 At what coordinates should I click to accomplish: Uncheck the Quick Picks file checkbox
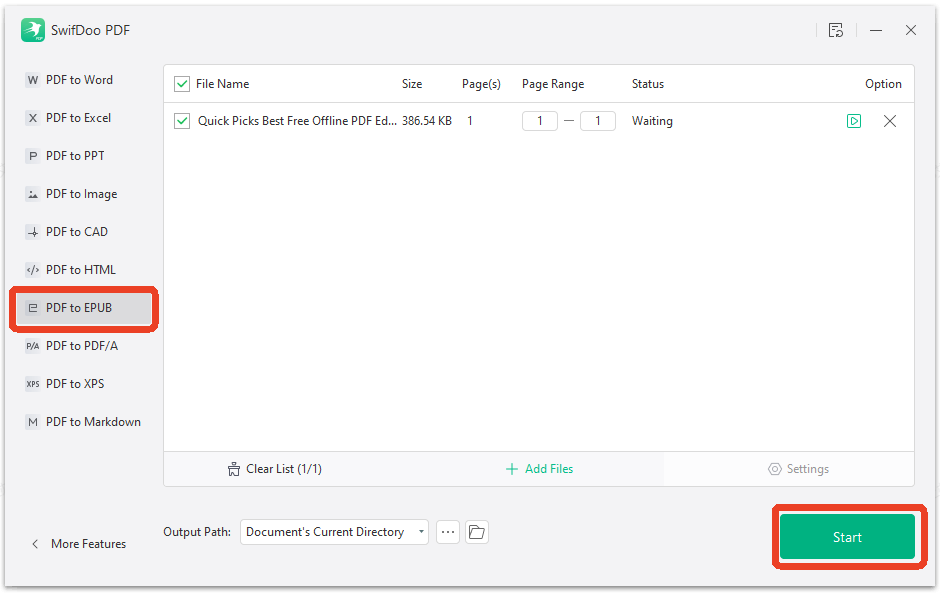[182, 121]
